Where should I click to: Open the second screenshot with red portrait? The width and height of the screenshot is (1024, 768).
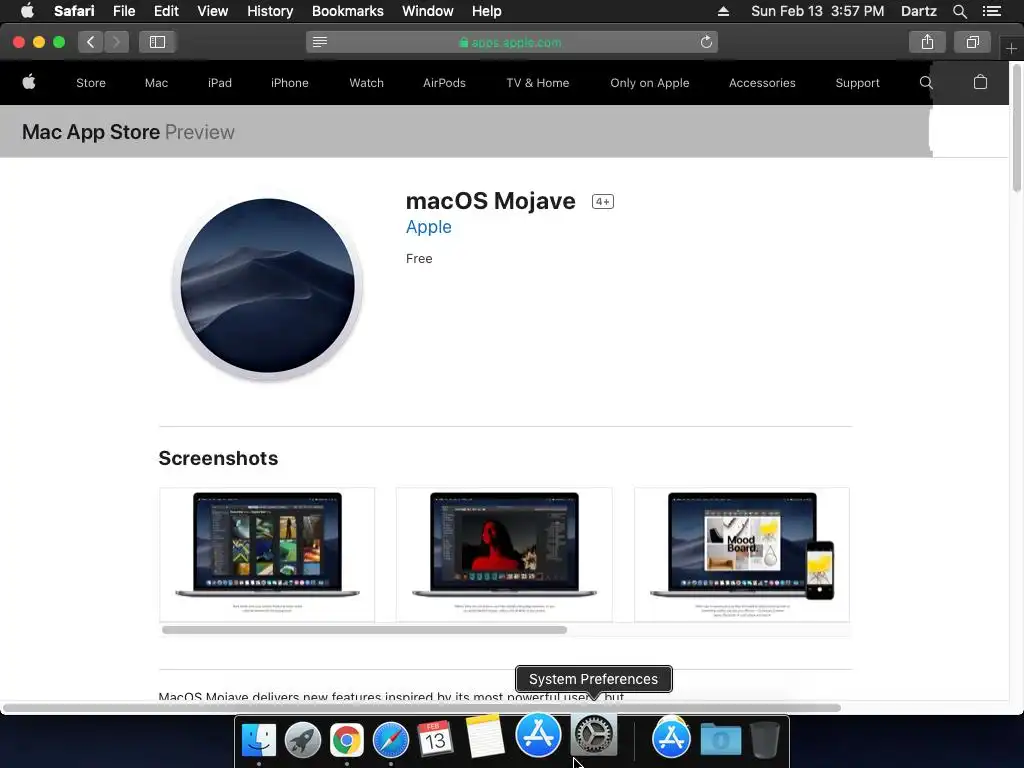[x=504, y=554]
